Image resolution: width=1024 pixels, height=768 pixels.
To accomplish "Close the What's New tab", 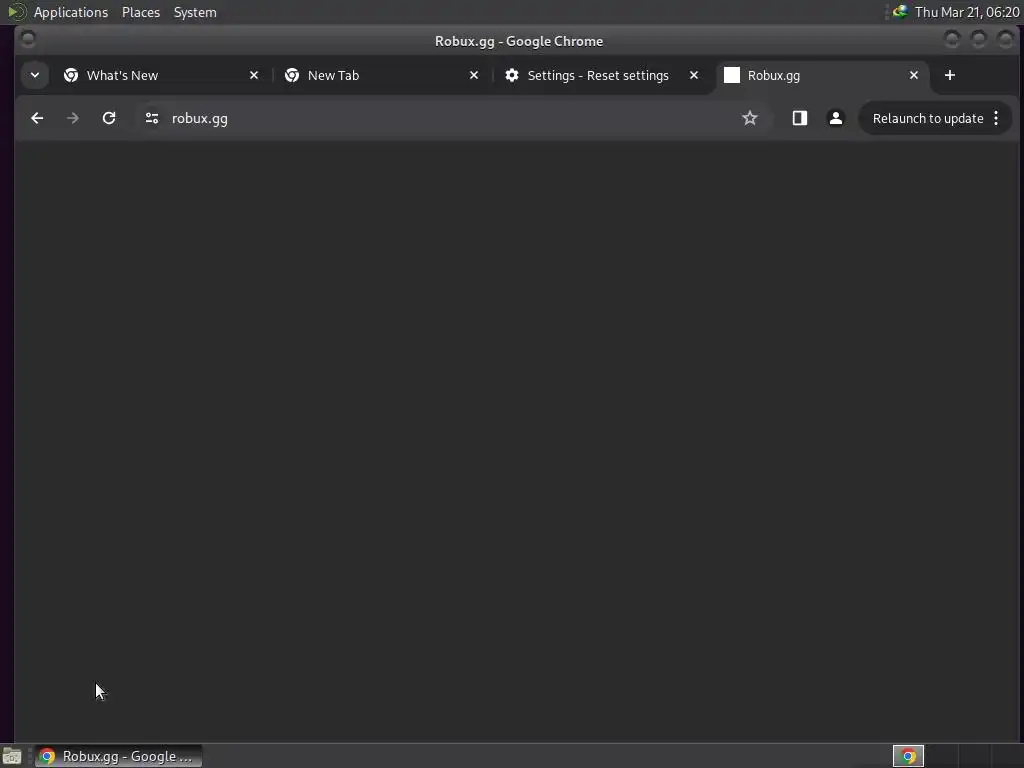I will tap(254, 75).
